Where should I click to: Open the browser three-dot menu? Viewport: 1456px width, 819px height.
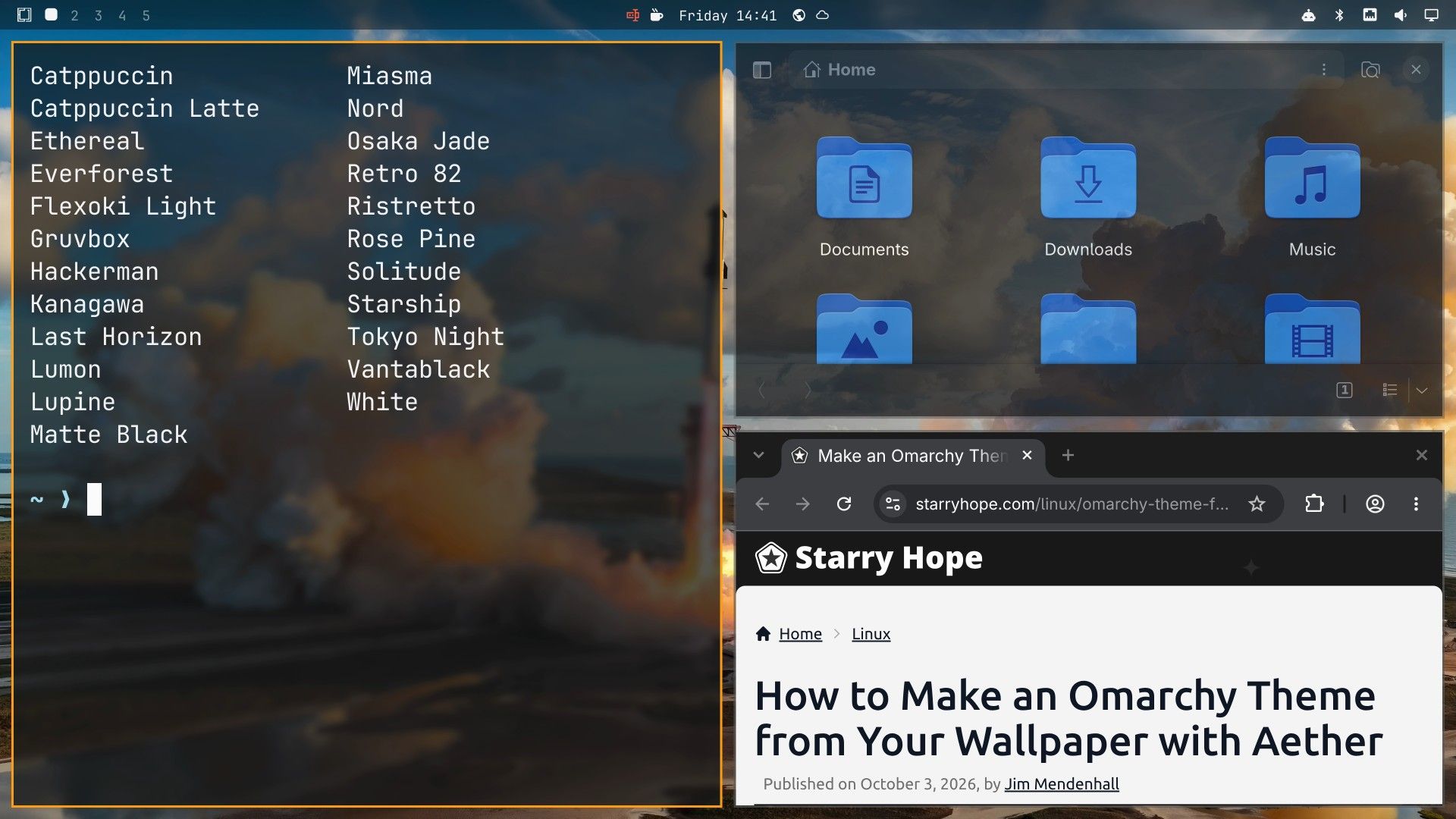(x=1416, y=504)
